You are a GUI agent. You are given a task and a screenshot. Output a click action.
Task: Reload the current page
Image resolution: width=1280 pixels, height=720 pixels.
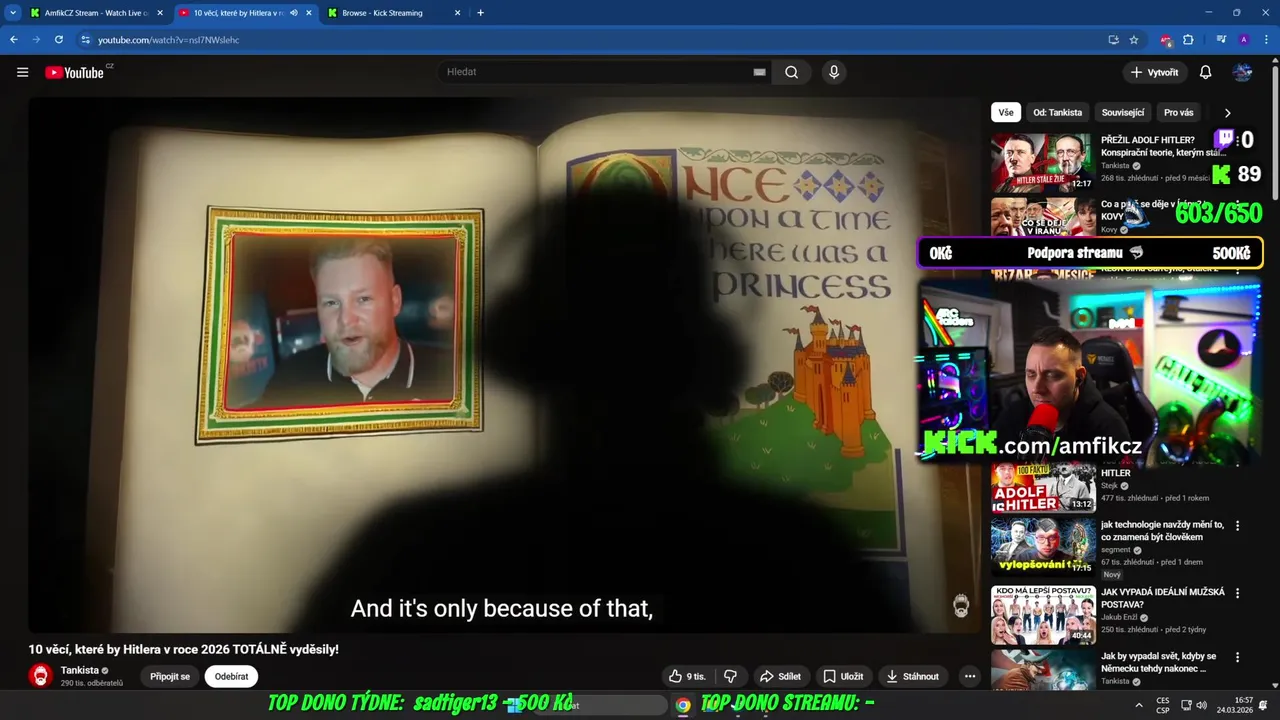tap(59, 40)
